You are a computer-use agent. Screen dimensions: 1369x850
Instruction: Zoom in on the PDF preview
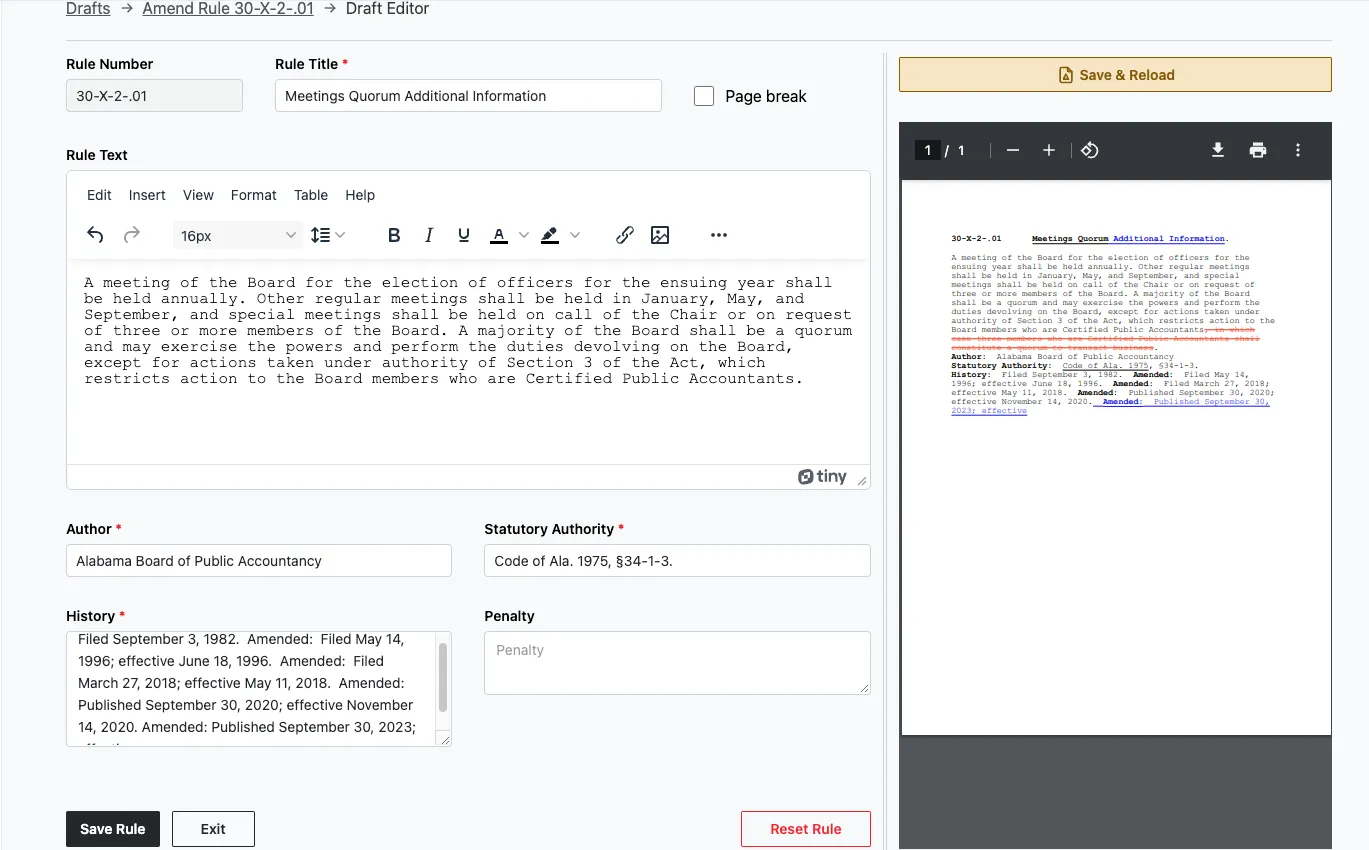1049,150
